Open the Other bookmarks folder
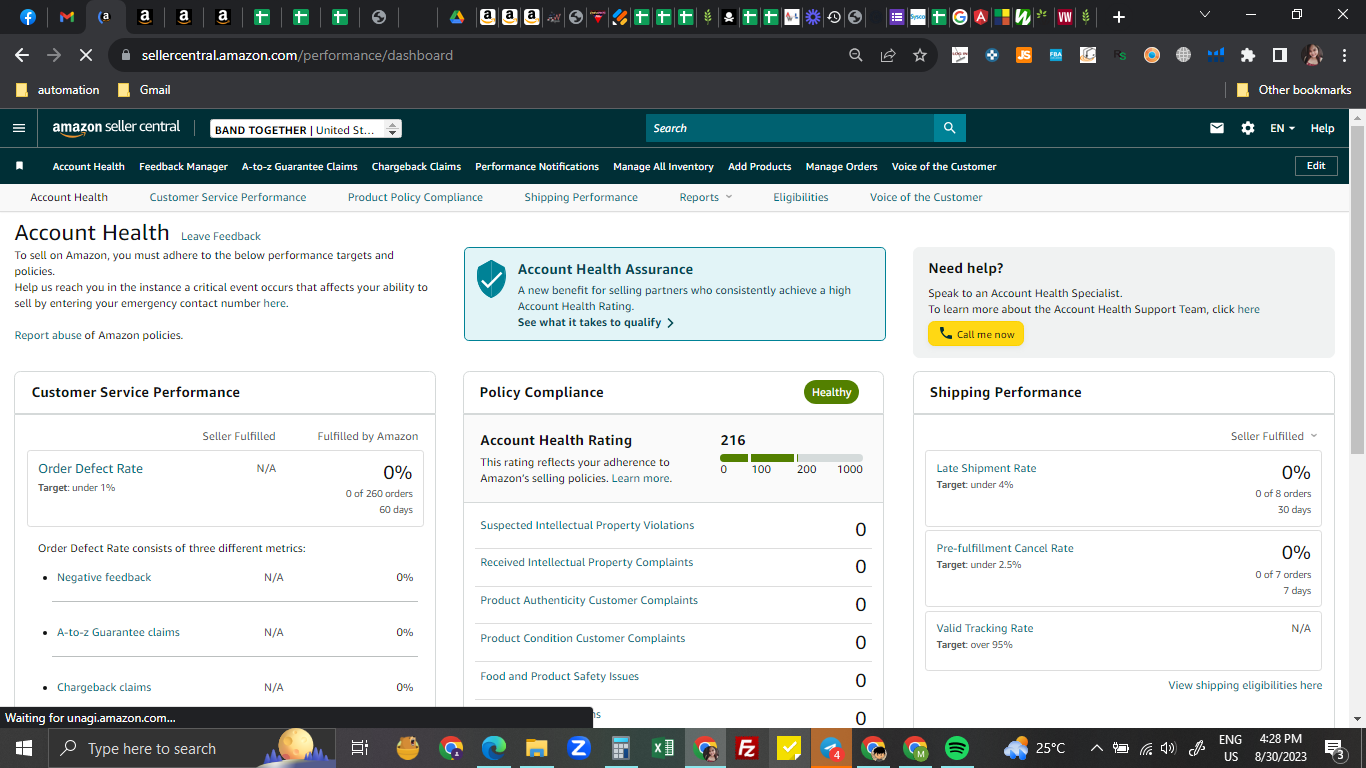 tap(1294, 89)
